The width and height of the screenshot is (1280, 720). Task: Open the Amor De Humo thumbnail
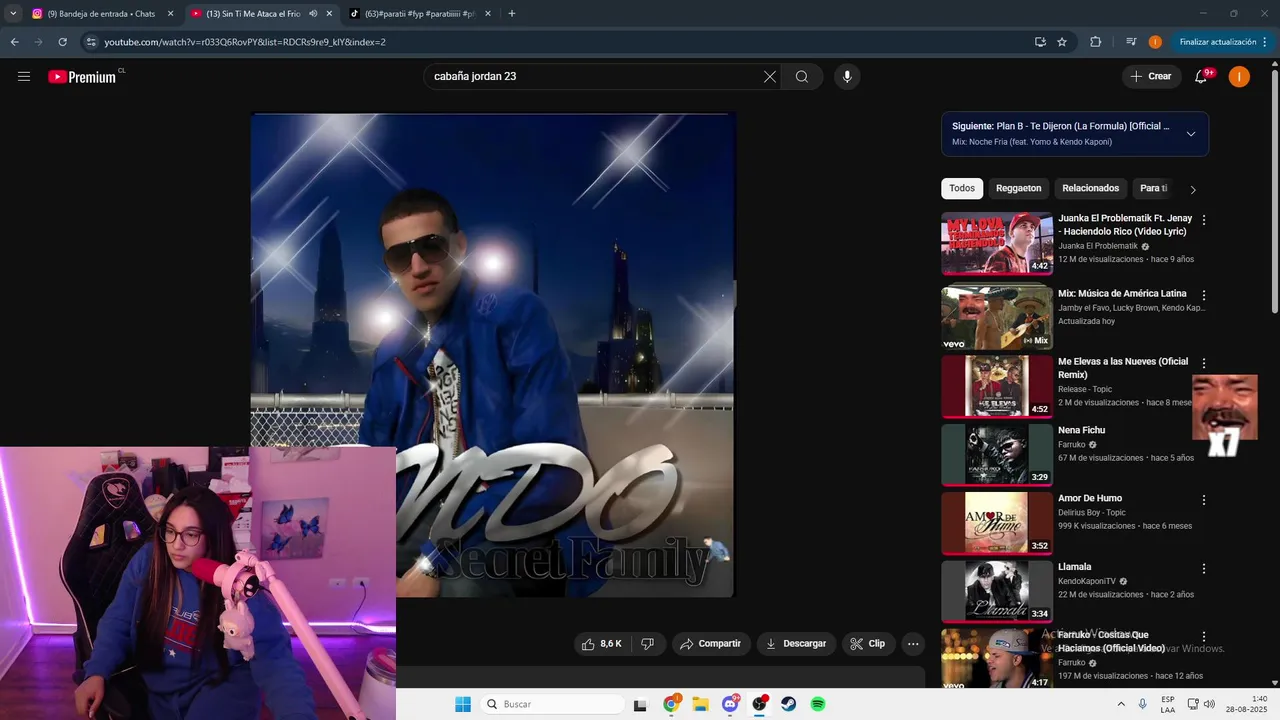(x=996, y=523)
